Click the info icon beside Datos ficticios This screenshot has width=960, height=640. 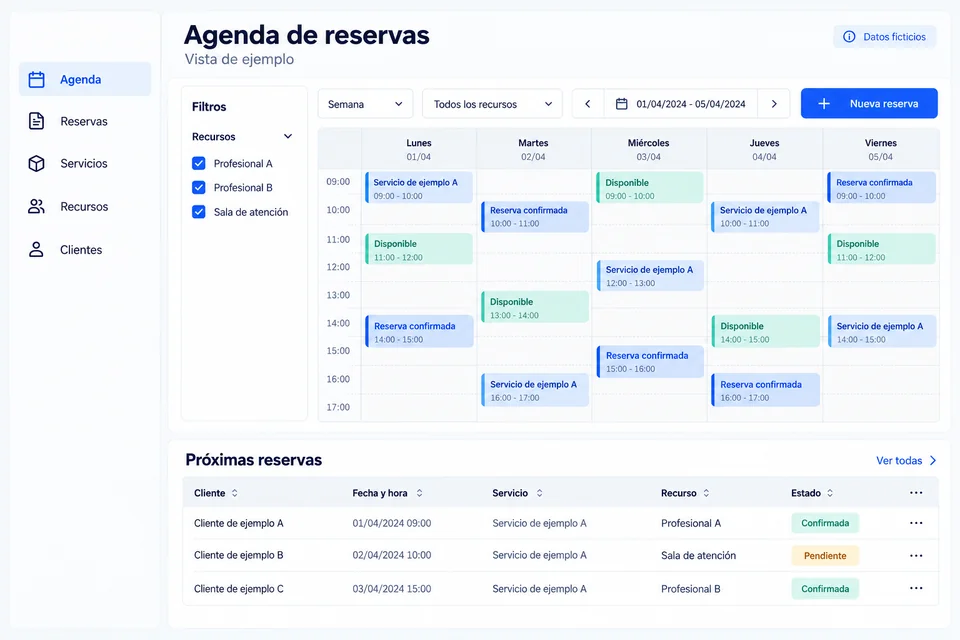point(849,37)
